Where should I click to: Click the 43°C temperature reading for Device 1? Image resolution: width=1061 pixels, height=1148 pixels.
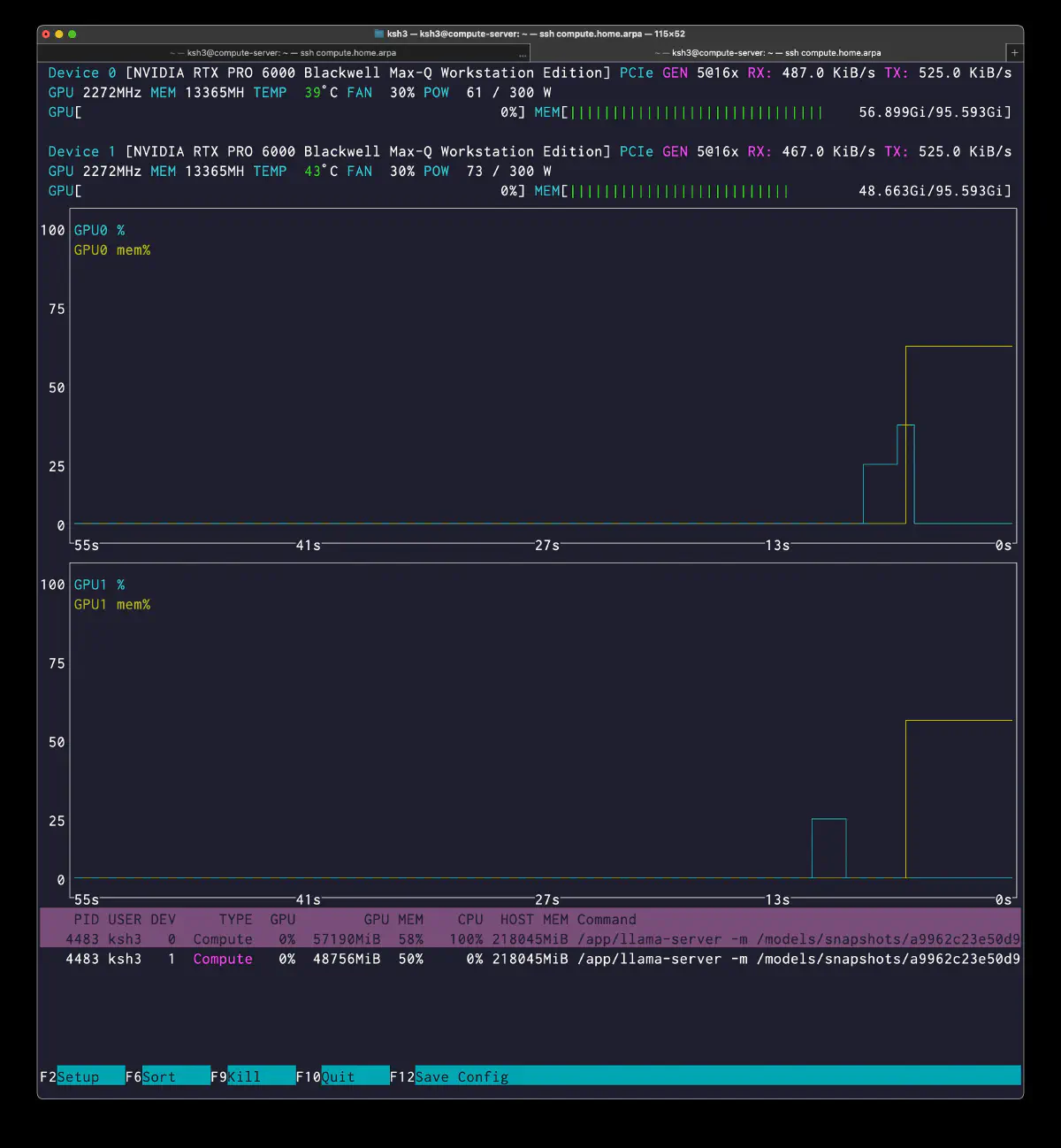coord(321,171)
